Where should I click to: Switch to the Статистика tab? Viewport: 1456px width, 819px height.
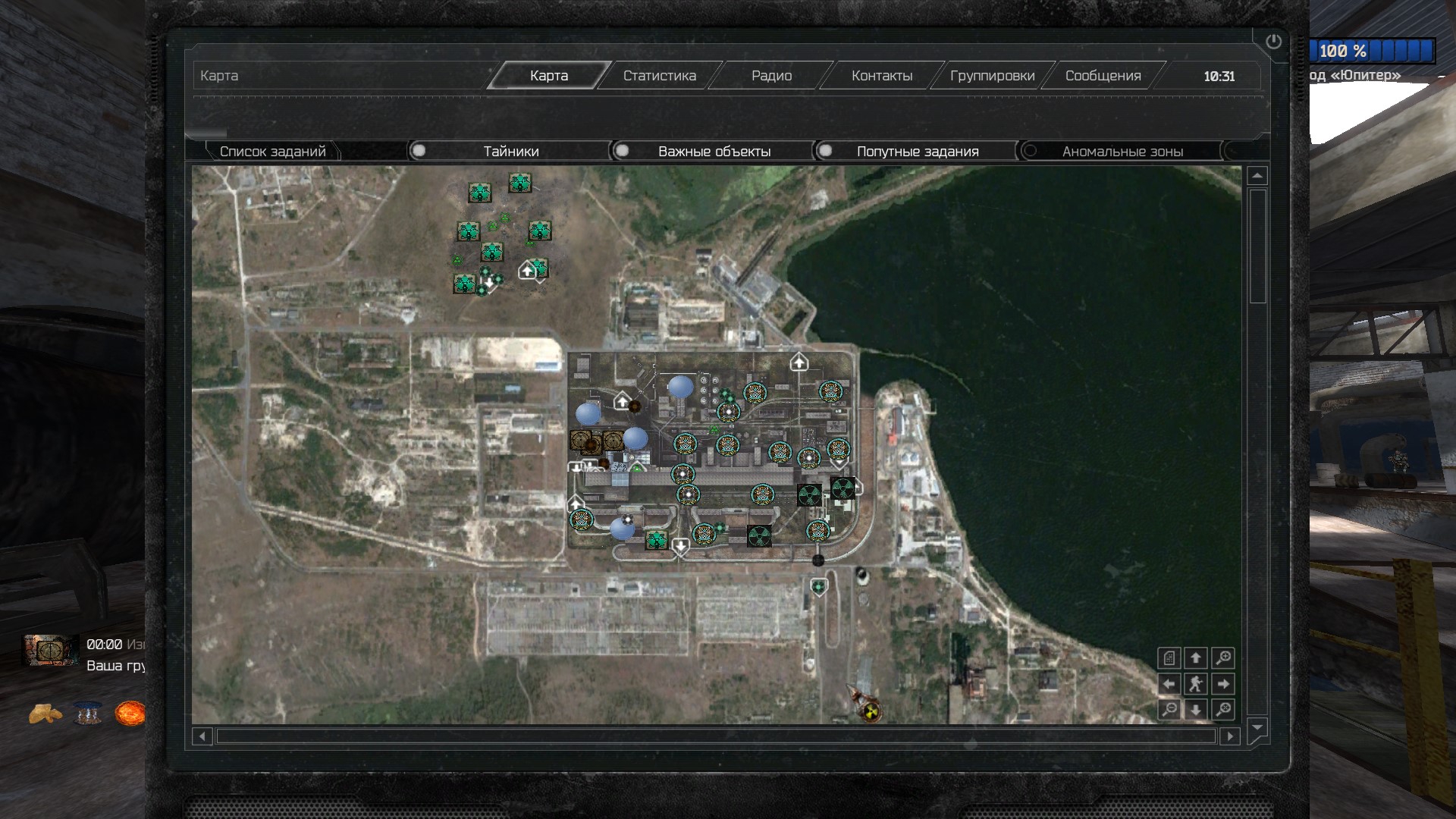point(659,76)
